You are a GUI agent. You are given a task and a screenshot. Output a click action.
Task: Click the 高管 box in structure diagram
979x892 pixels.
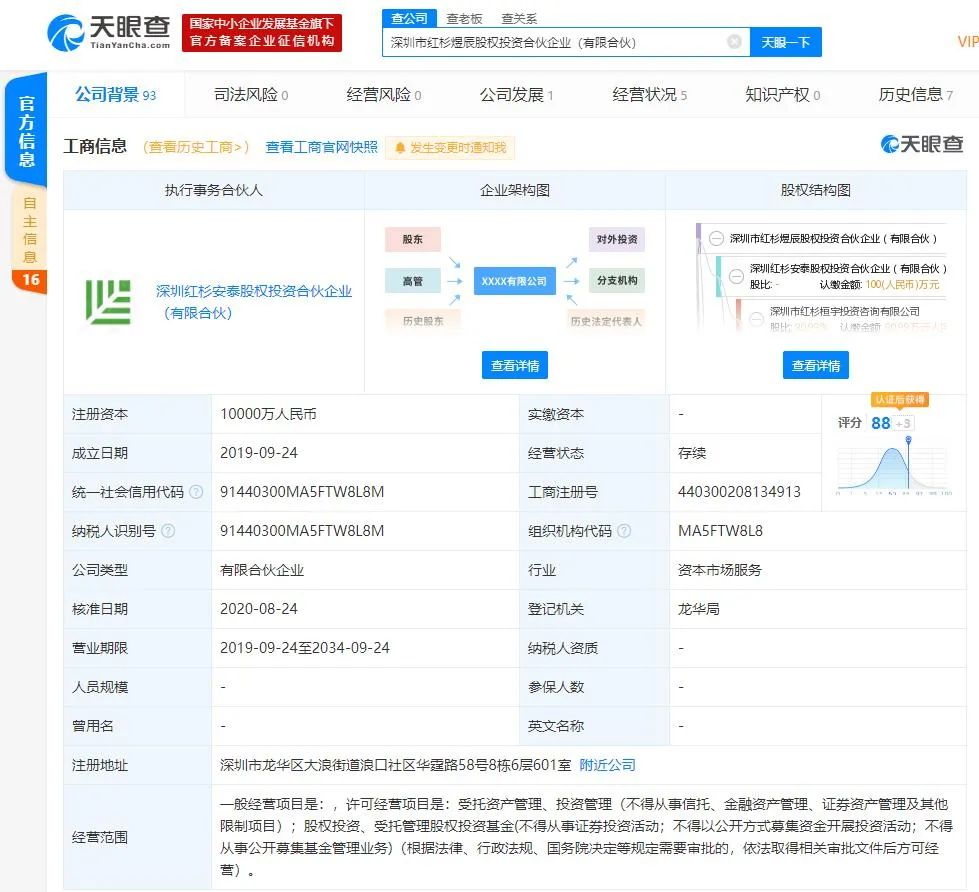pyautogui.click(x=413, y=281)
